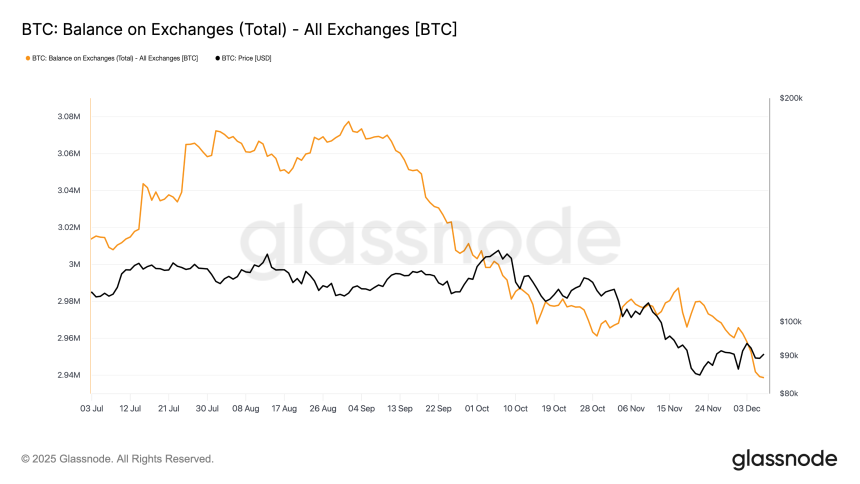Click the black legend dot for BTC Price

[x=217, y=58]
